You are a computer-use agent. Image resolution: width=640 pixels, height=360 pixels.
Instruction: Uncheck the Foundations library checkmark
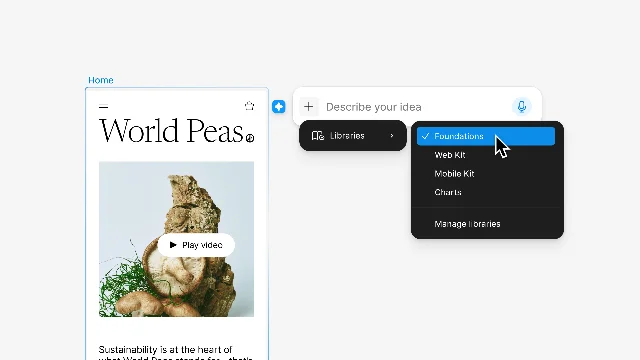click(x=425, y=136)
